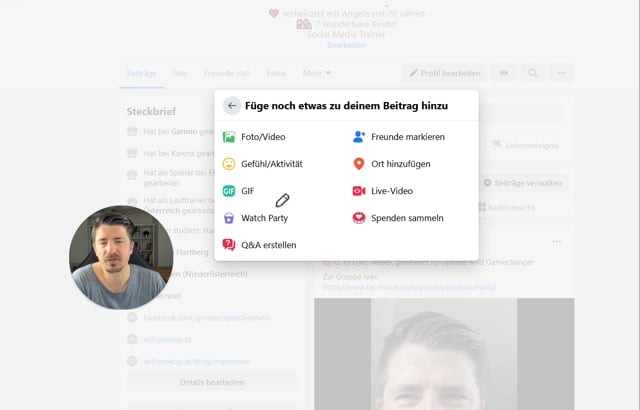Click the Ort hinzufügen location pin icon
This screenshot has height=410, width=640.
coord(359,164)
